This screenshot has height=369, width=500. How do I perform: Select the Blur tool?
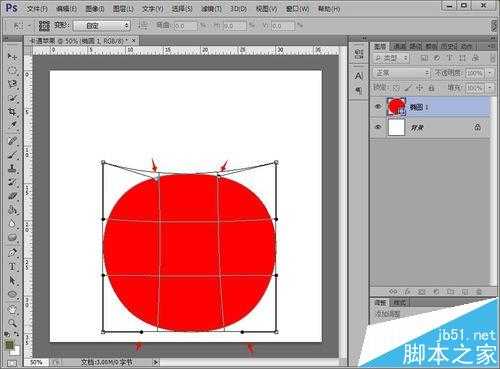click(12, 223)
